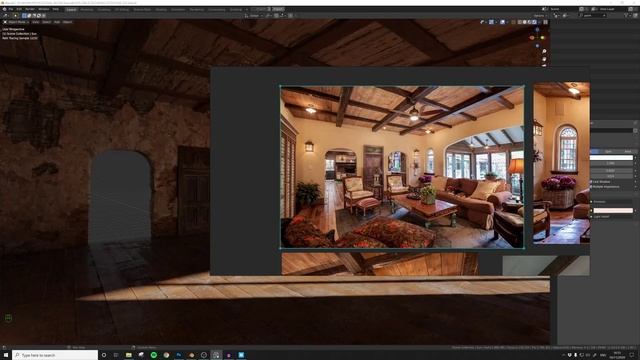Click the outliner search field
640x360 pixels.
(x=592, y=16)
